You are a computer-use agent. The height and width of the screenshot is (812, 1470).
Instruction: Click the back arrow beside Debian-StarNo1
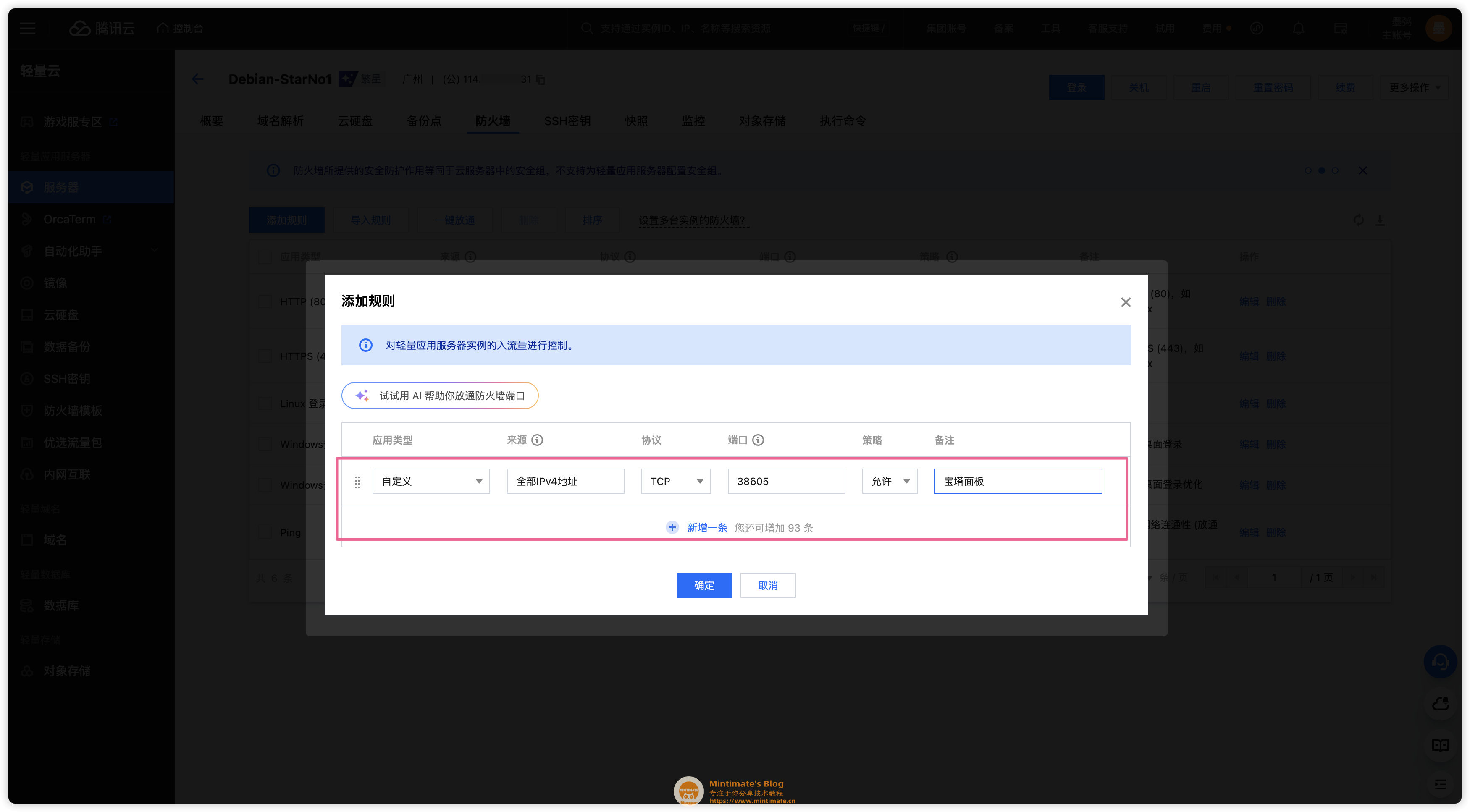click(197, 79)
